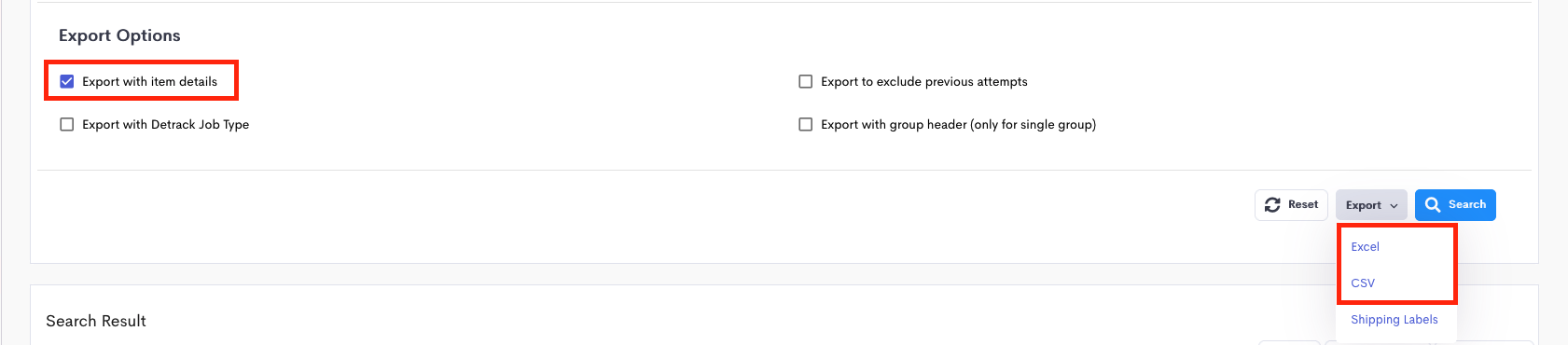Click the circular arrows Reset icon
Viewport: 1568px width, 345px height.
coord(1272,205)
